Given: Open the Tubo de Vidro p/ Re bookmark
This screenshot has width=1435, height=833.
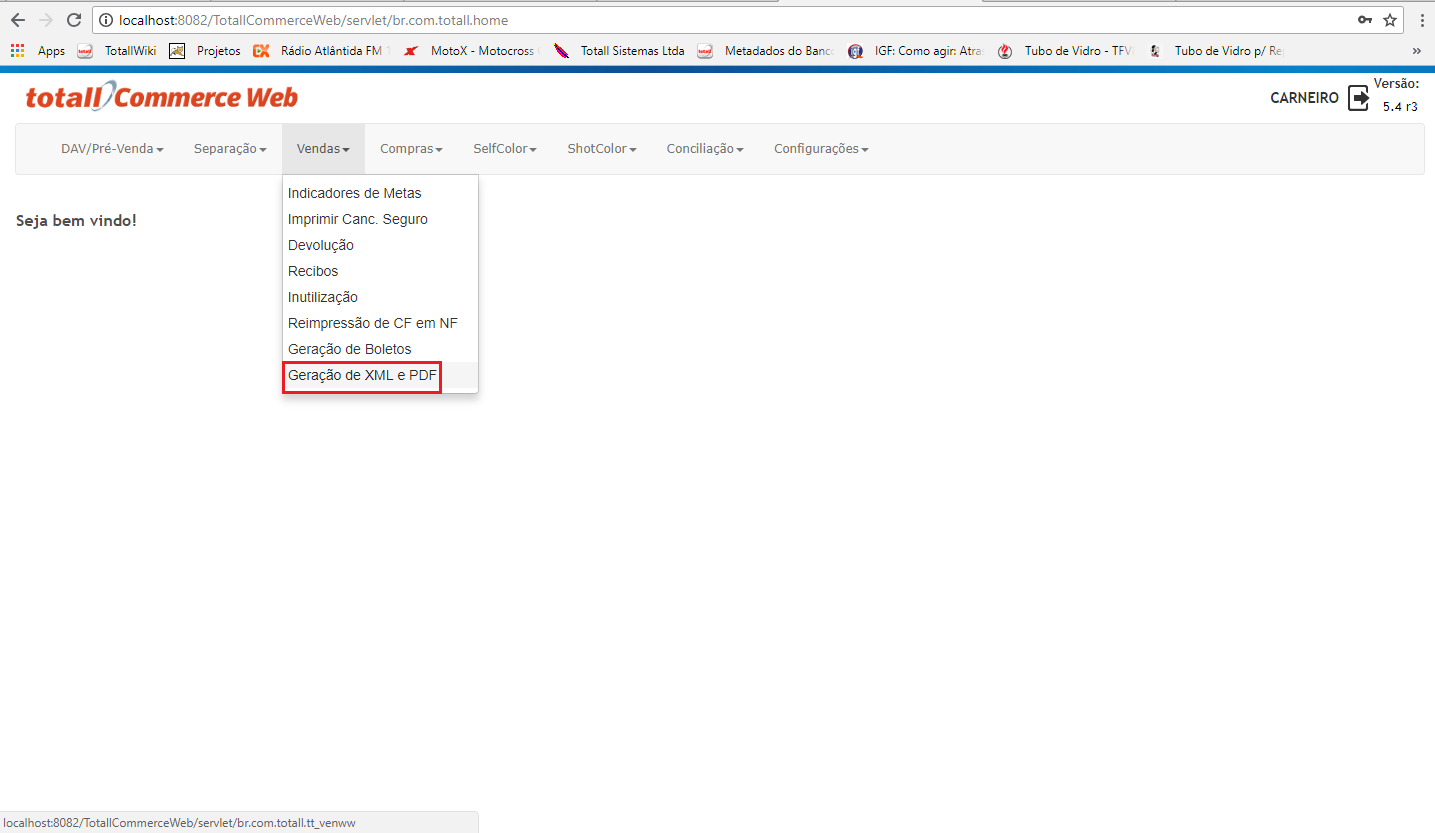Looking at the screenshot, I should pos(1215,51).
